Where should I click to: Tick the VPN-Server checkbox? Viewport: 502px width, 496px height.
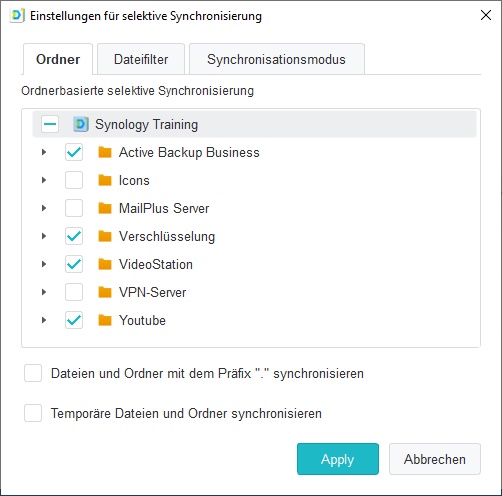click(x=74, y=292)
